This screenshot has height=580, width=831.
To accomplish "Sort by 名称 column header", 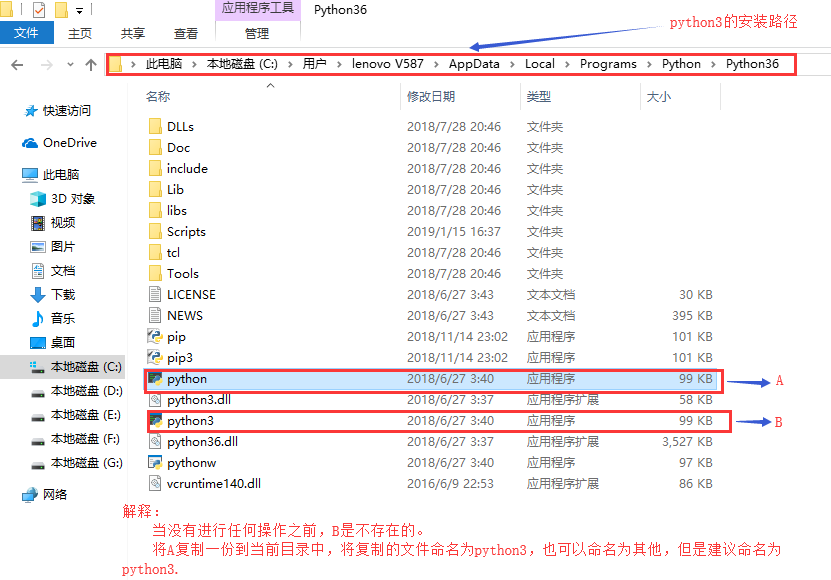I will click(158, 96).
